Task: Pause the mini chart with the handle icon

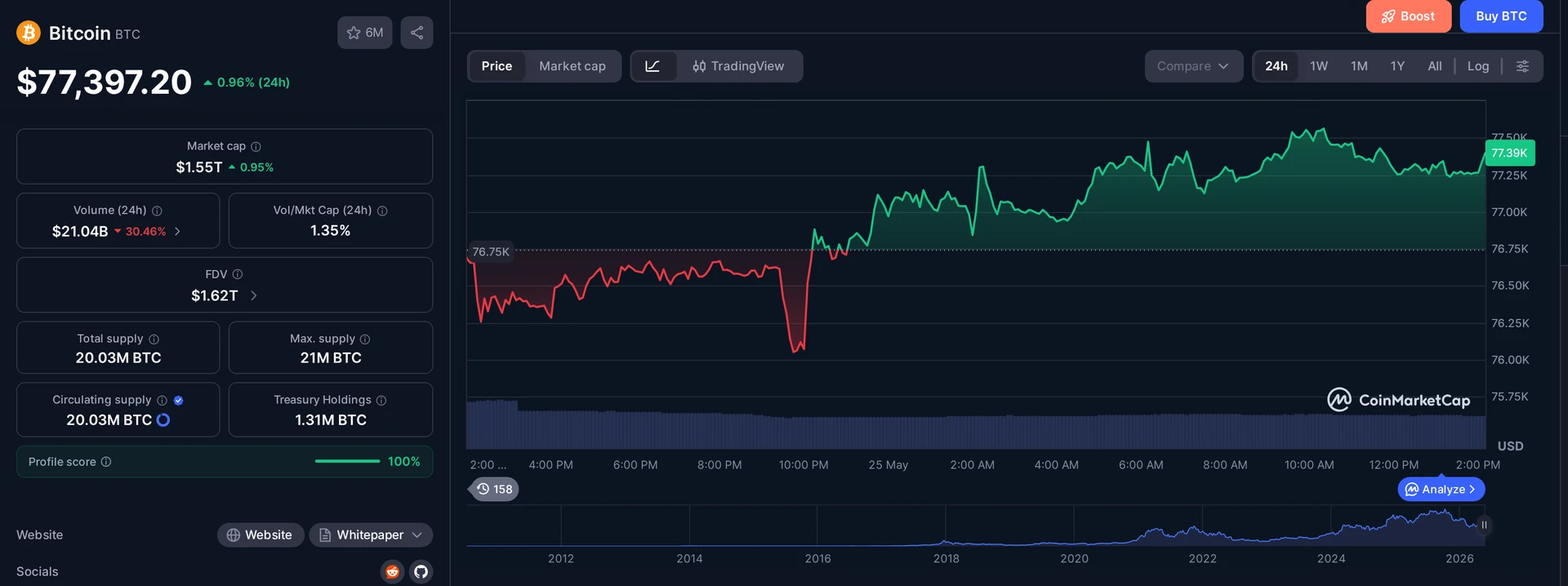Action: (x=1484, y=525)
